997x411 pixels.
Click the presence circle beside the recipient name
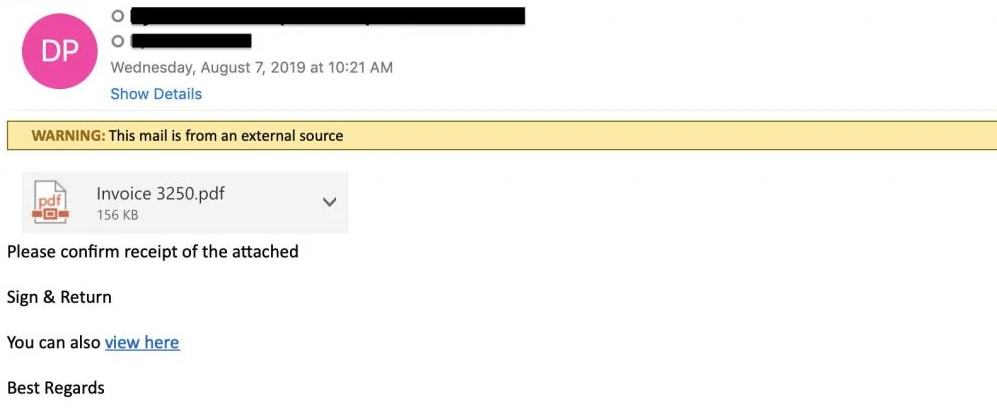point(118,41)
